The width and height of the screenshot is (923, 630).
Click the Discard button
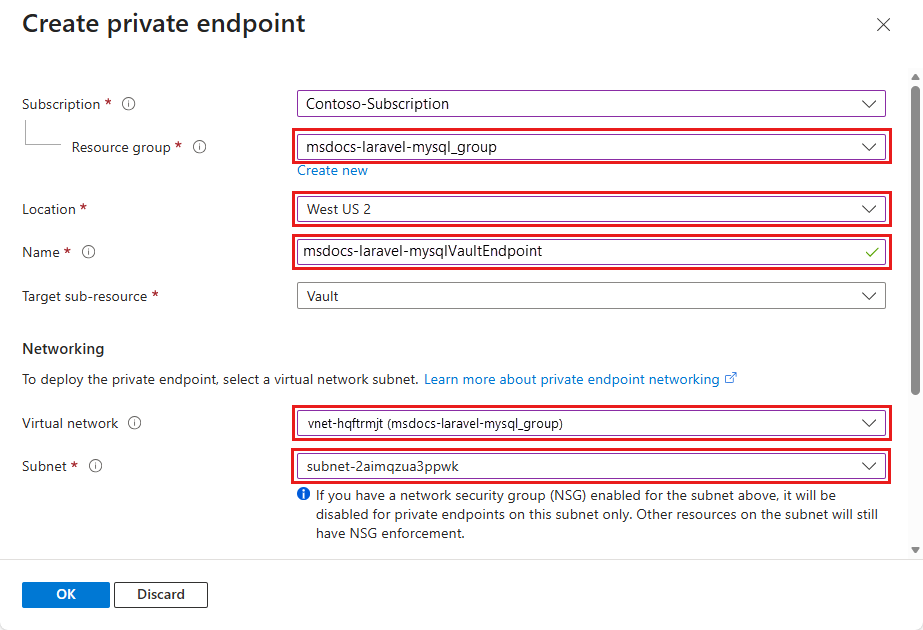(x=161, y=594)
